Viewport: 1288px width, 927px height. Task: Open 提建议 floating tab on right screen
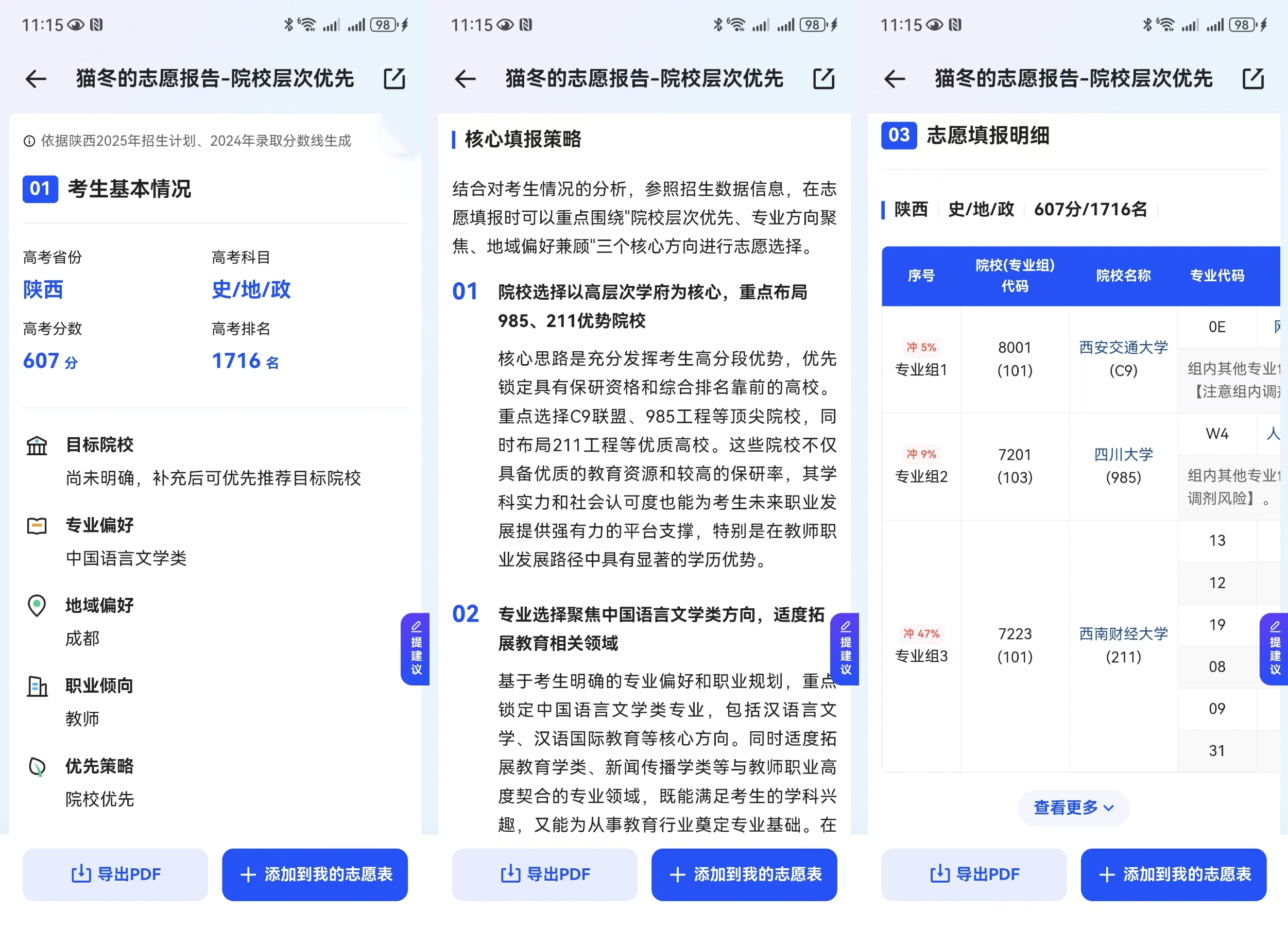(1275, 649)
